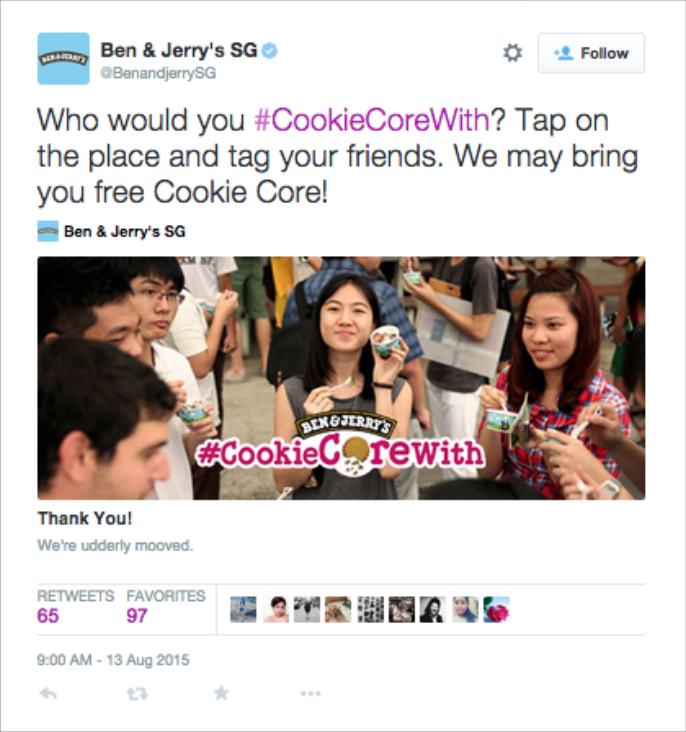Click the 9:00 AM - 13 Aug 2015 timestamp
Image resolution: width=686 pixels, height=732 pixels.
click(x=113, y=660)
